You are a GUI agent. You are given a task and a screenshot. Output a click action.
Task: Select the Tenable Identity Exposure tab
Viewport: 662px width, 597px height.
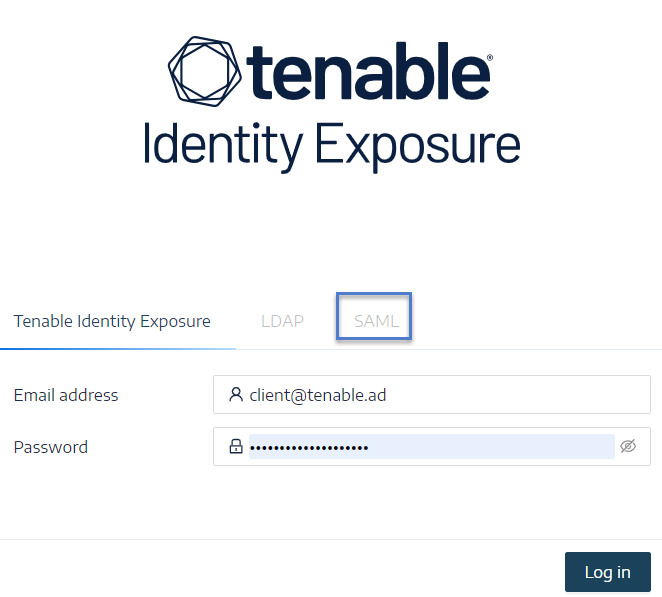coord(112,321)
